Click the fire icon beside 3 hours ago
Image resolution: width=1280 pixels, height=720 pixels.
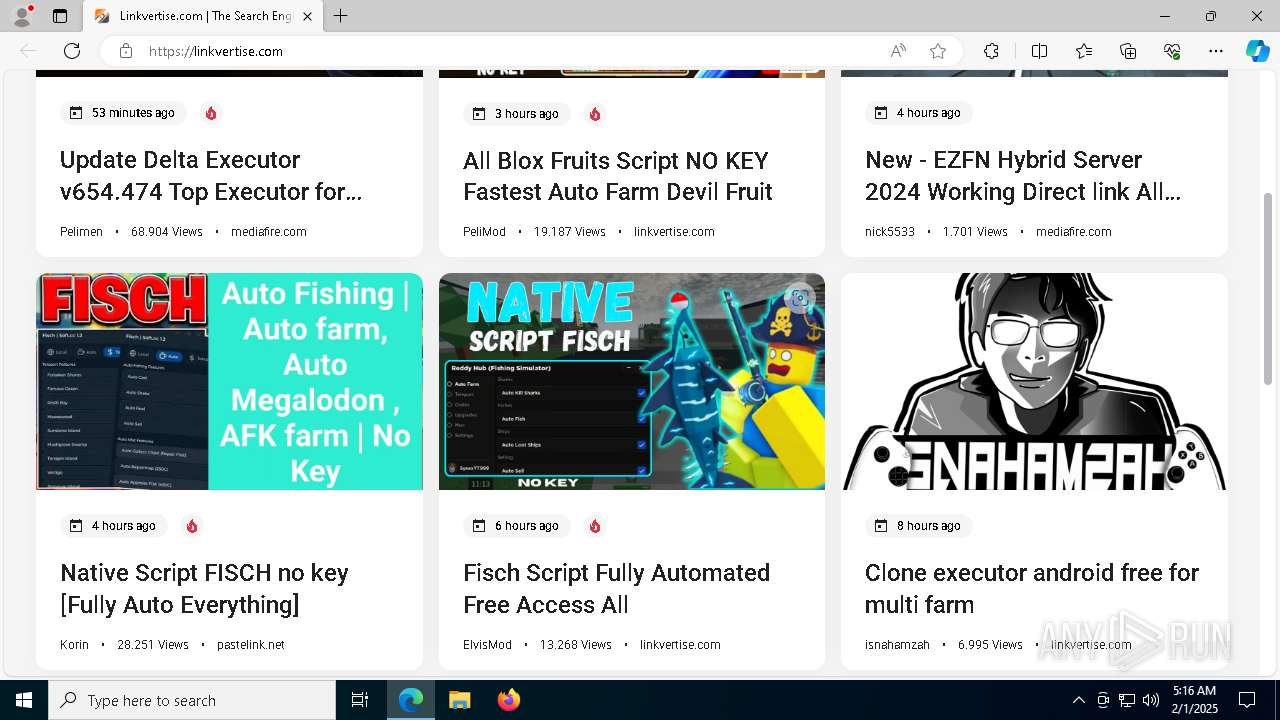(x=595, y=114)
